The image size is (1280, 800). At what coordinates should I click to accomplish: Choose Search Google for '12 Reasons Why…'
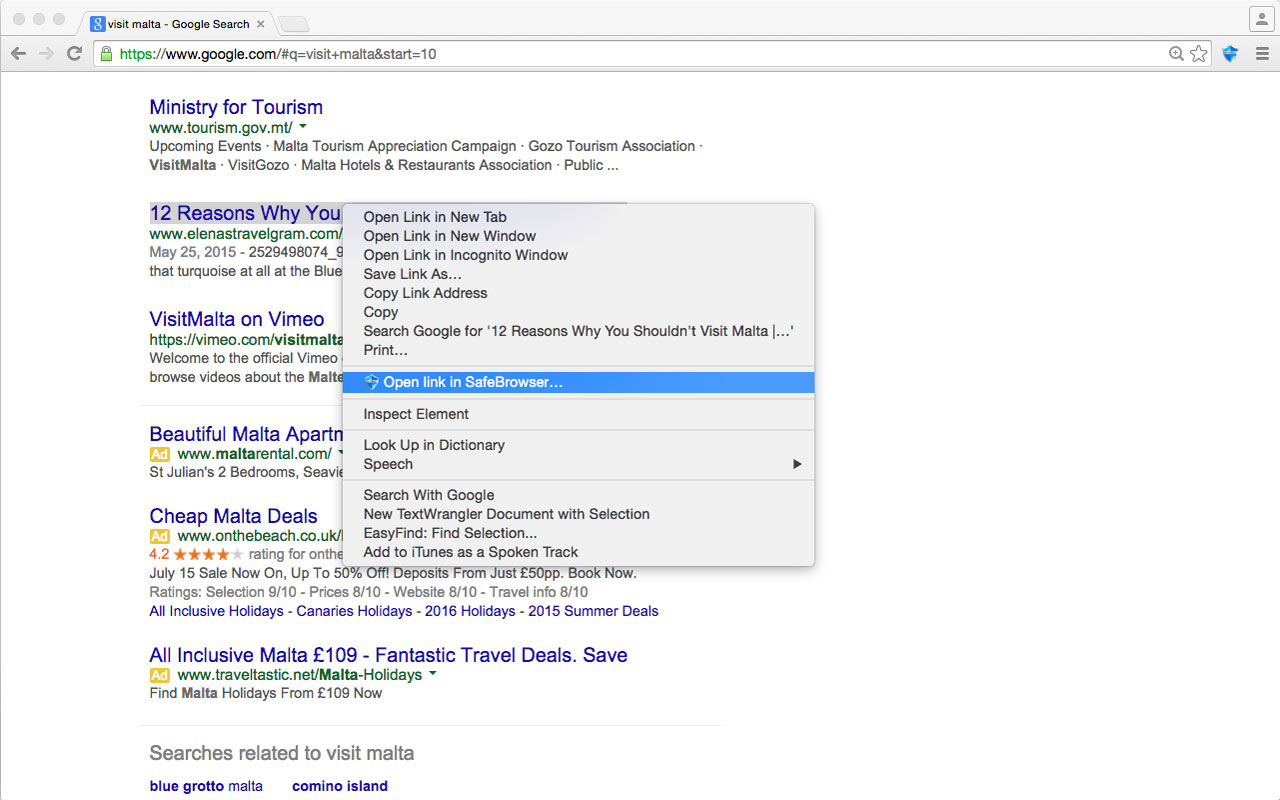coord(578,331)
